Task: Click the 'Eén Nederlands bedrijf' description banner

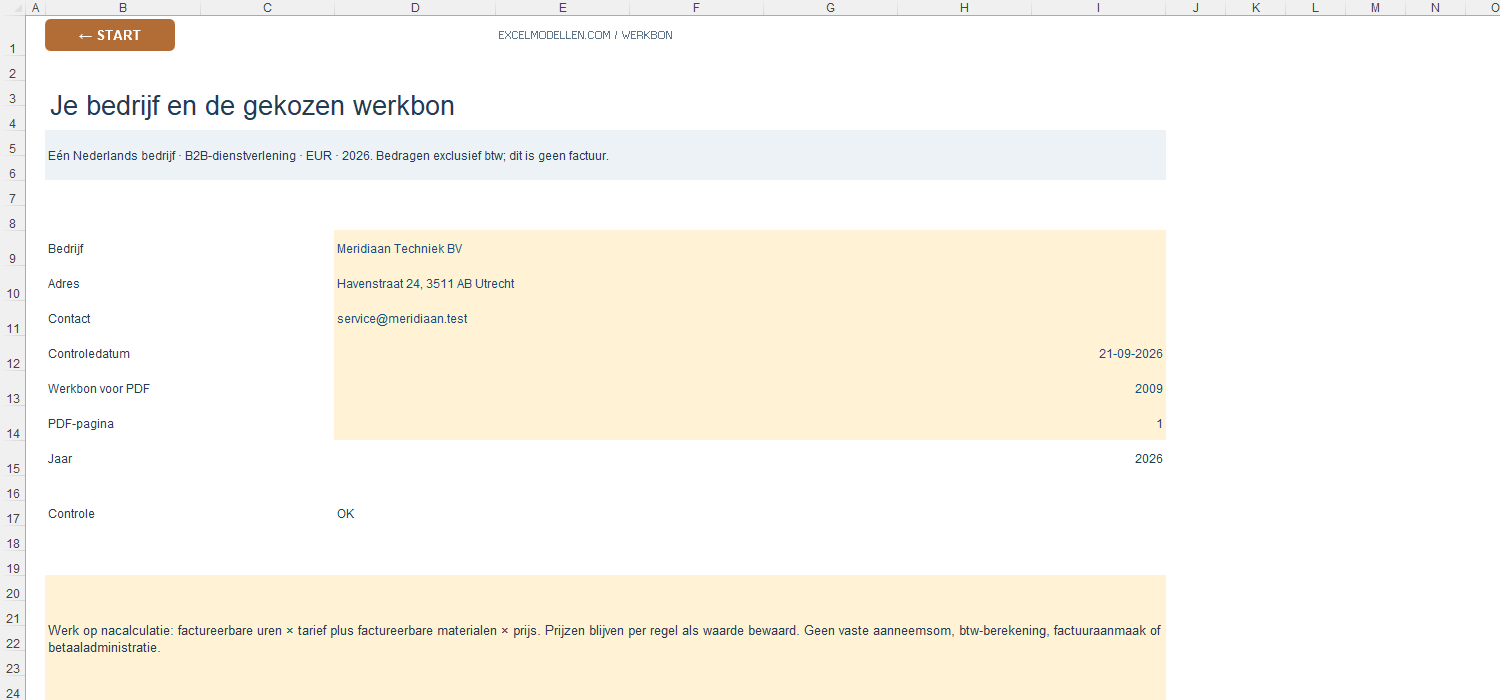Action: 605,155
